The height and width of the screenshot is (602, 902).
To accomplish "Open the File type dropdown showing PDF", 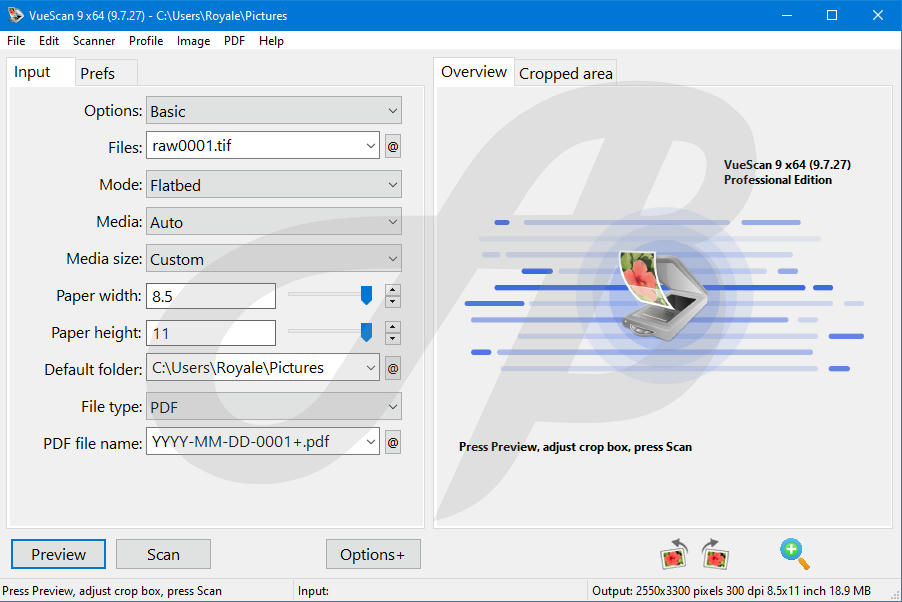I will 274,406.
